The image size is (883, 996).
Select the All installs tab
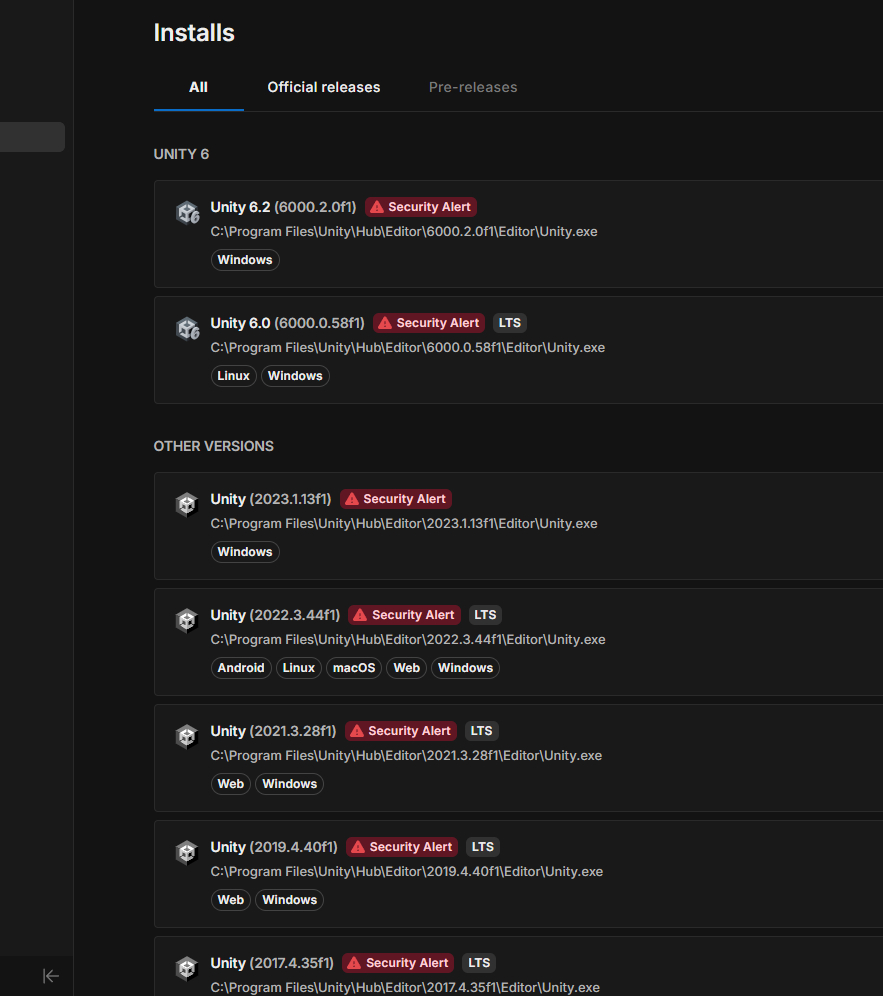198,87
